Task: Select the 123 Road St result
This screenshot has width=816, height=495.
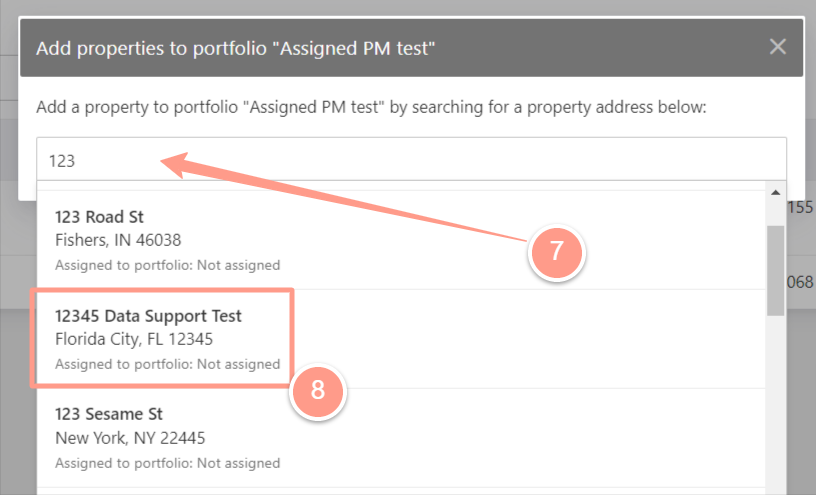Action: click(x=401, y=240)
